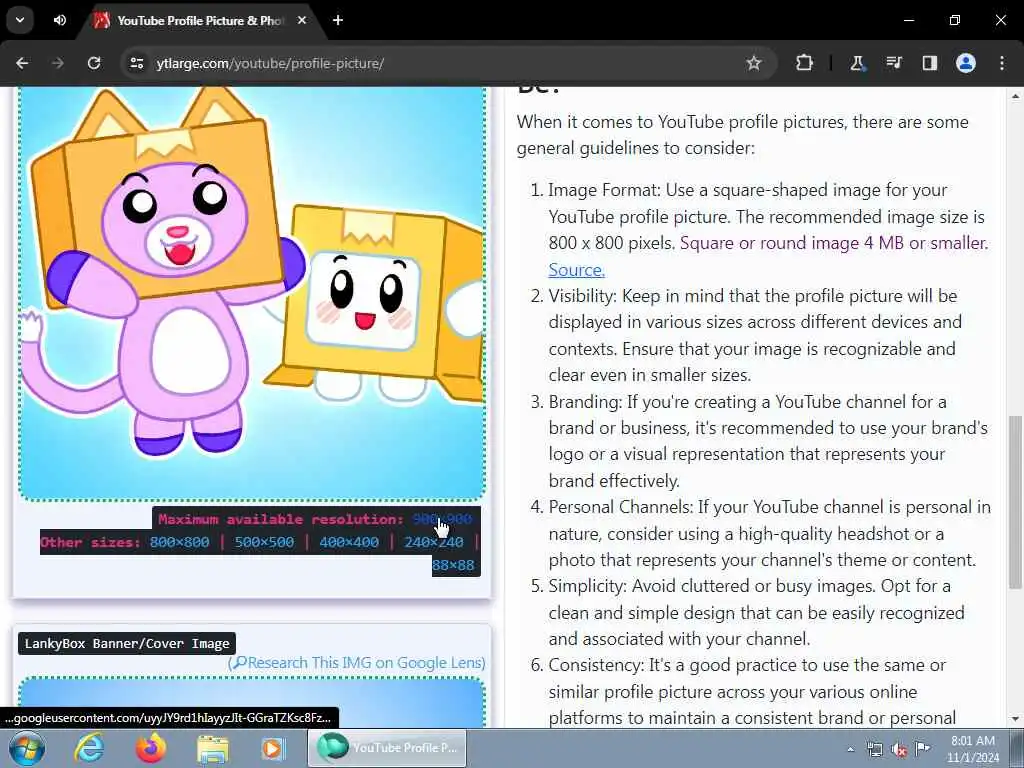Toggle the browser side panel
1024x768 pixels.
click(929, 63)
